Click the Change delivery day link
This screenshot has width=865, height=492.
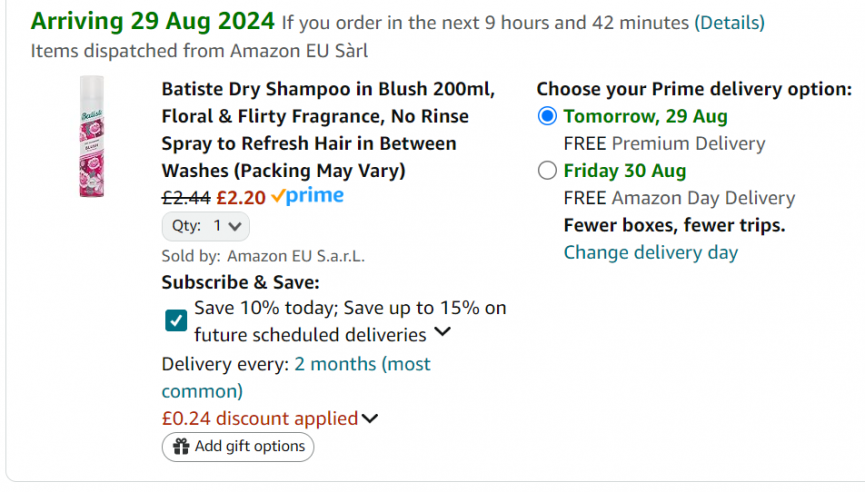point(650,252)
